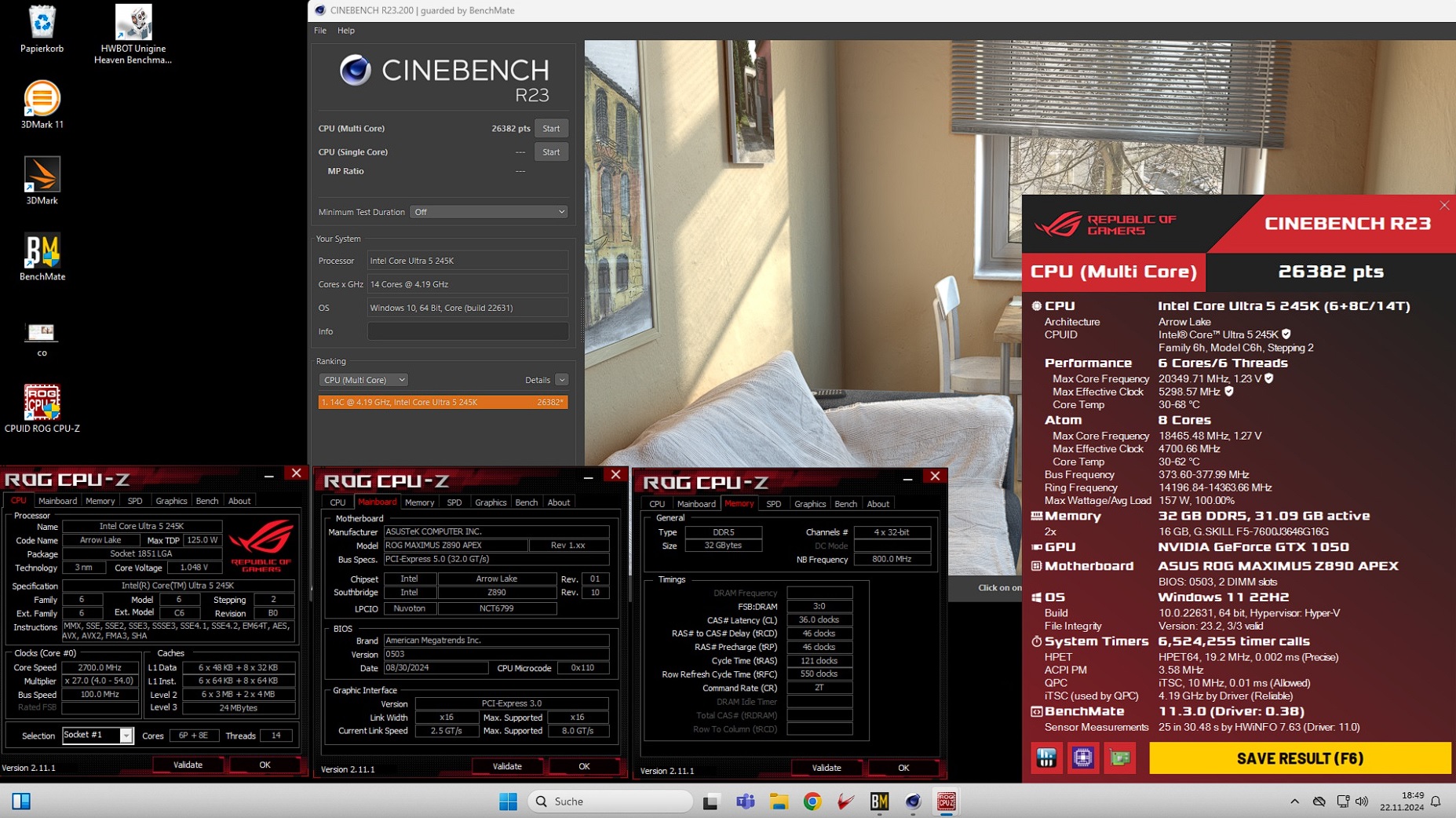
Task: Open Task View on the taskbar
Action: click(x=710, y=802)
